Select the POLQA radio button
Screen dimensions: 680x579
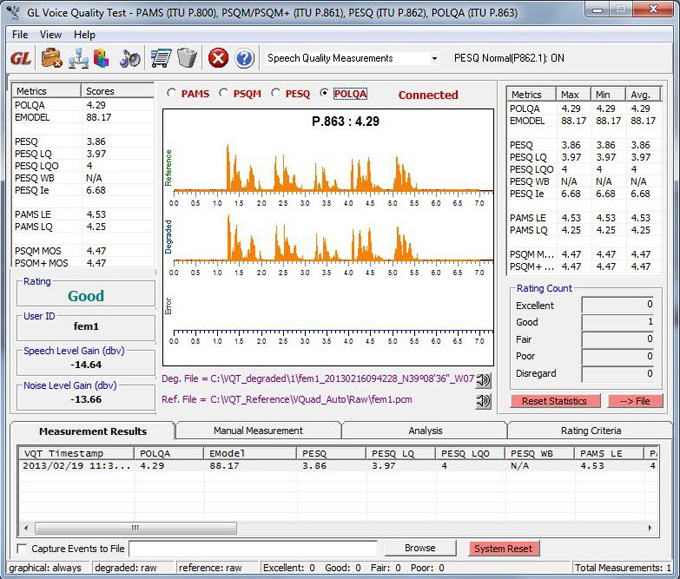pos(324,93)
